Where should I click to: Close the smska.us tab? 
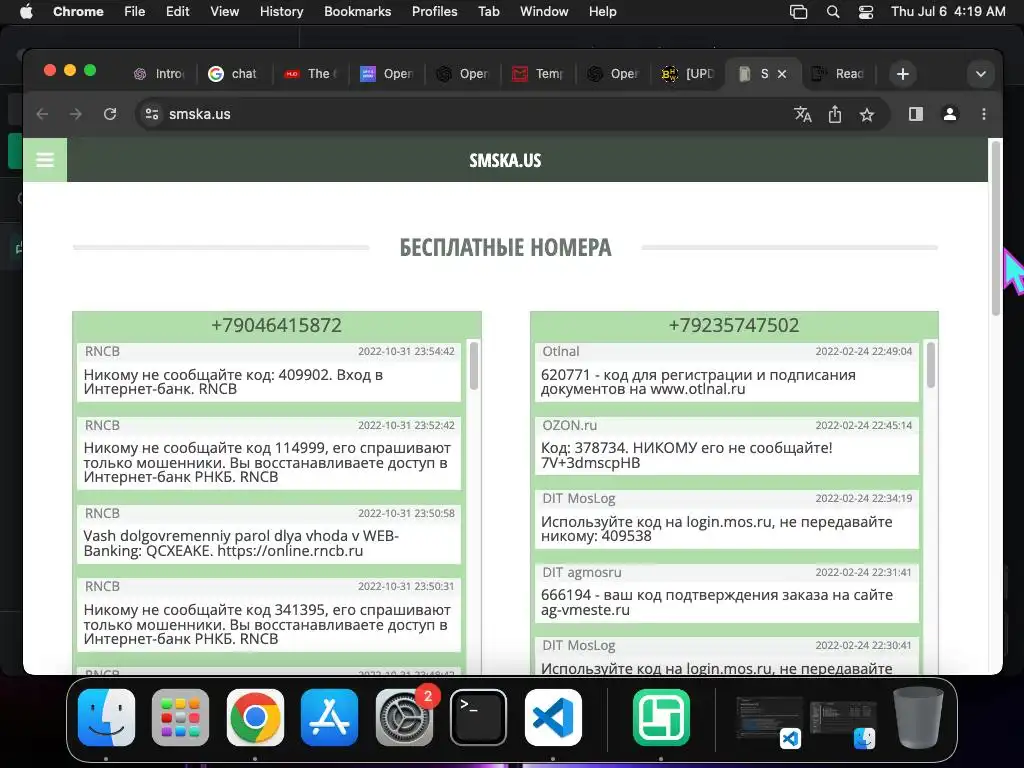(782, 74)
